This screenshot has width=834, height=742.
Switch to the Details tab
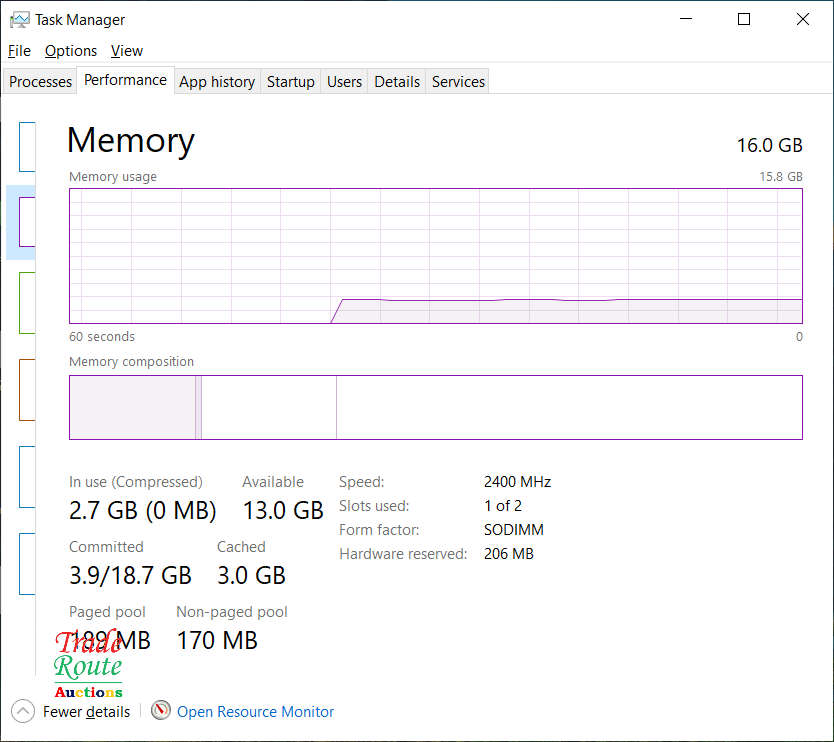tap(397, 82)
